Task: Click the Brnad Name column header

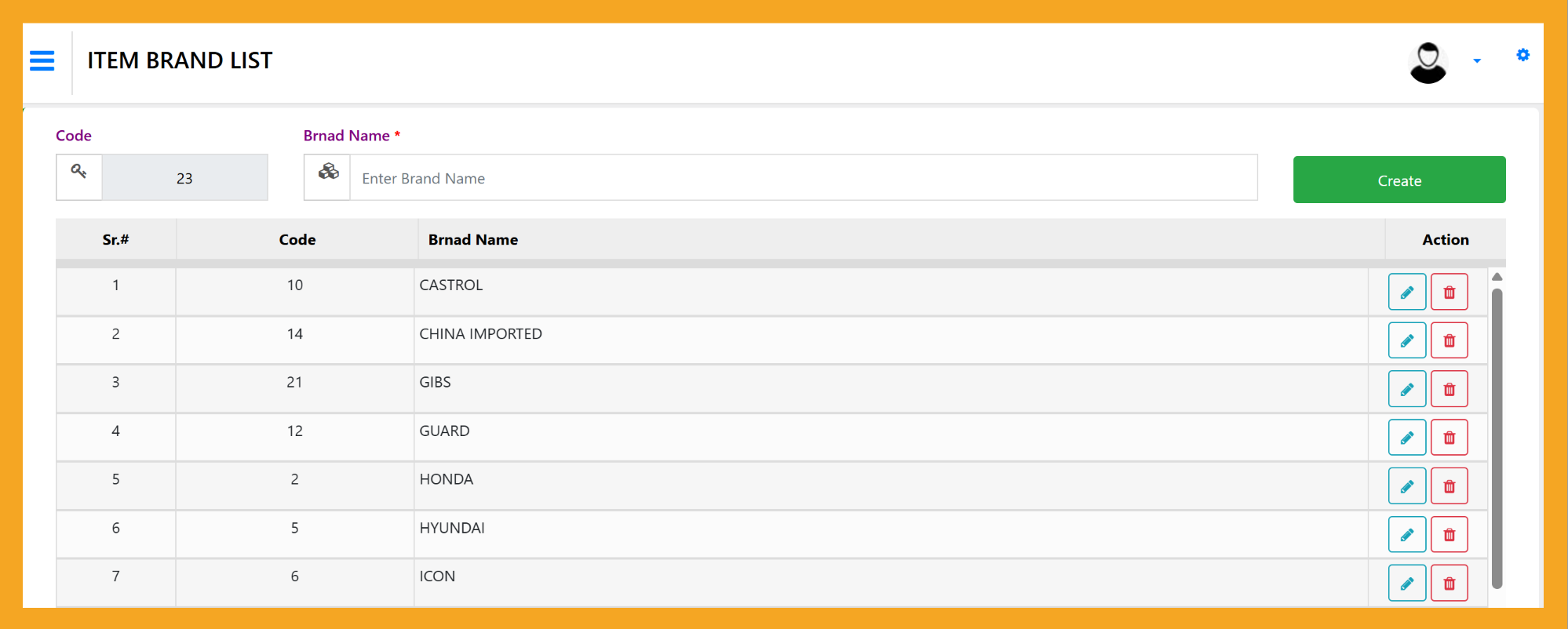Action: click(x=472, y=240)
